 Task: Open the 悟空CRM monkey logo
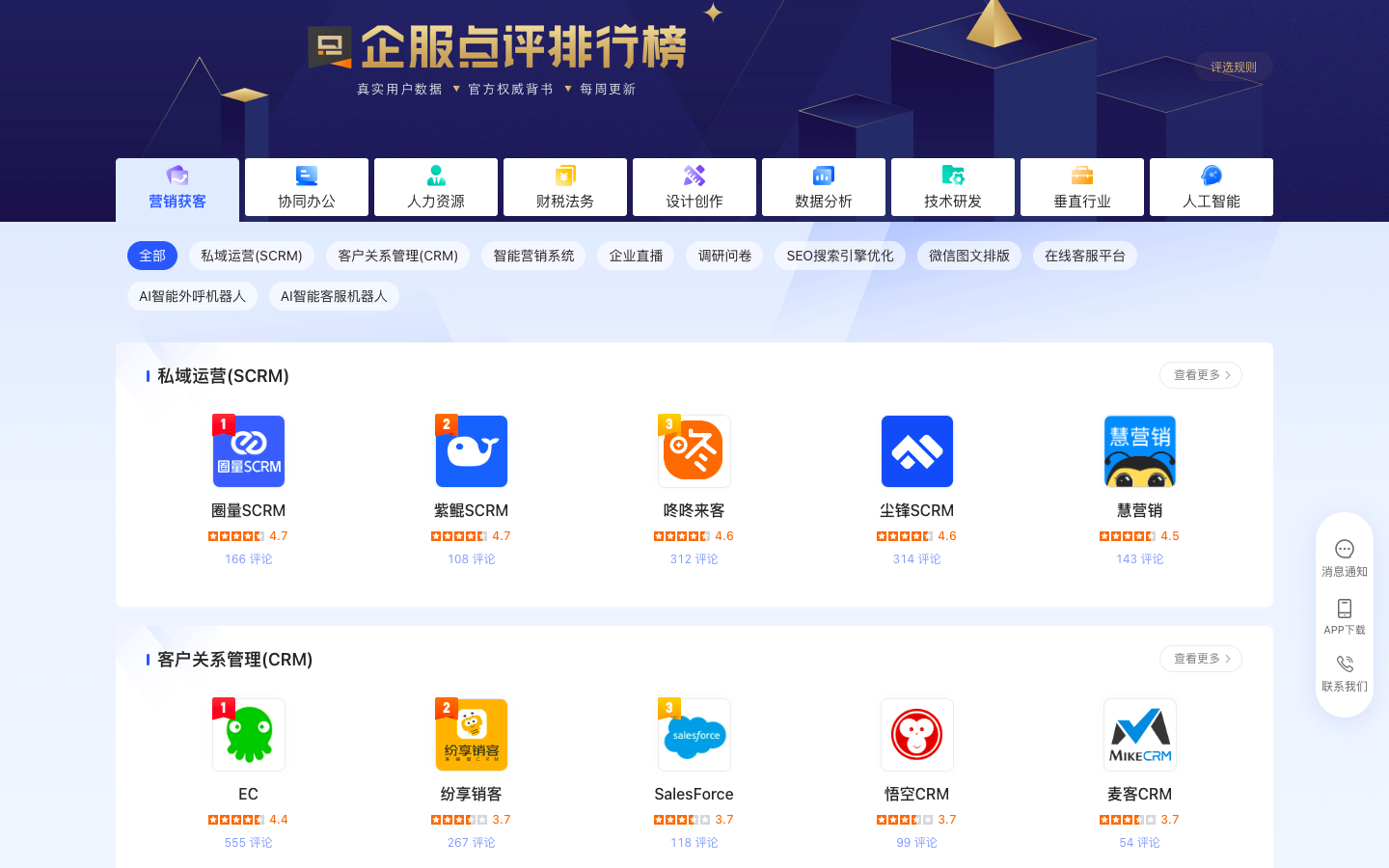pos(917,735)
